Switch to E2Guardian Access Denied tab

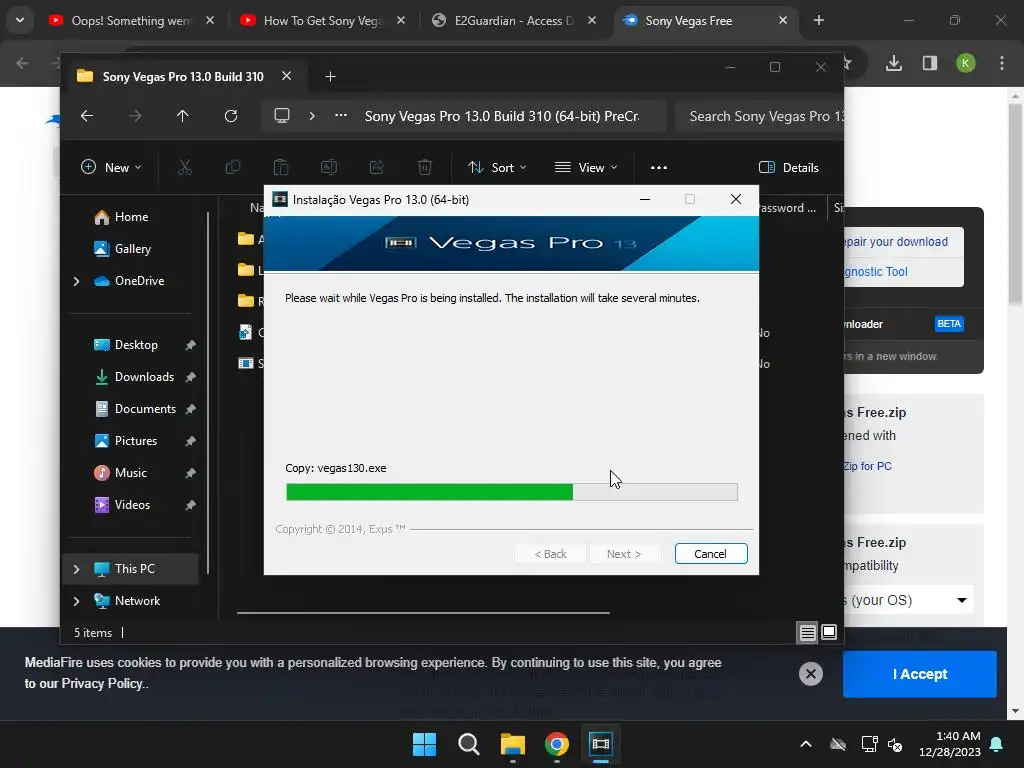[514, 21]
